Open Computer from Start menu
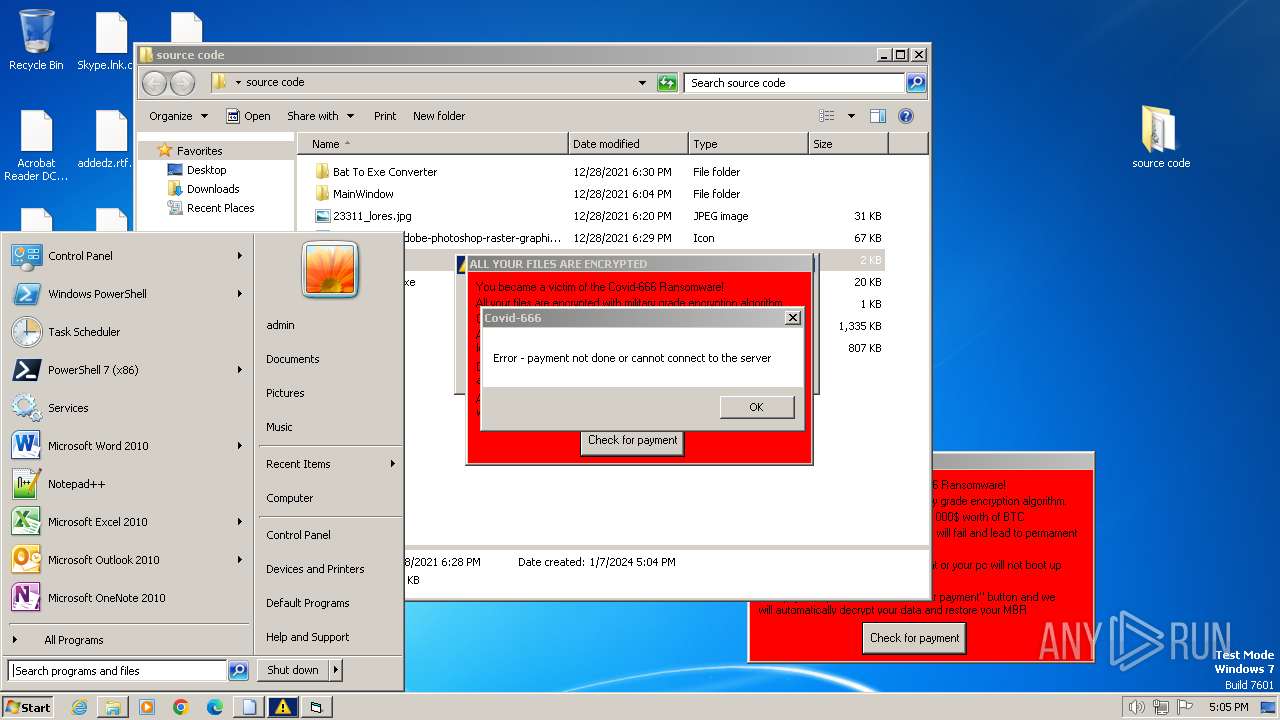Screen dimensions: 1280x720 290,498
